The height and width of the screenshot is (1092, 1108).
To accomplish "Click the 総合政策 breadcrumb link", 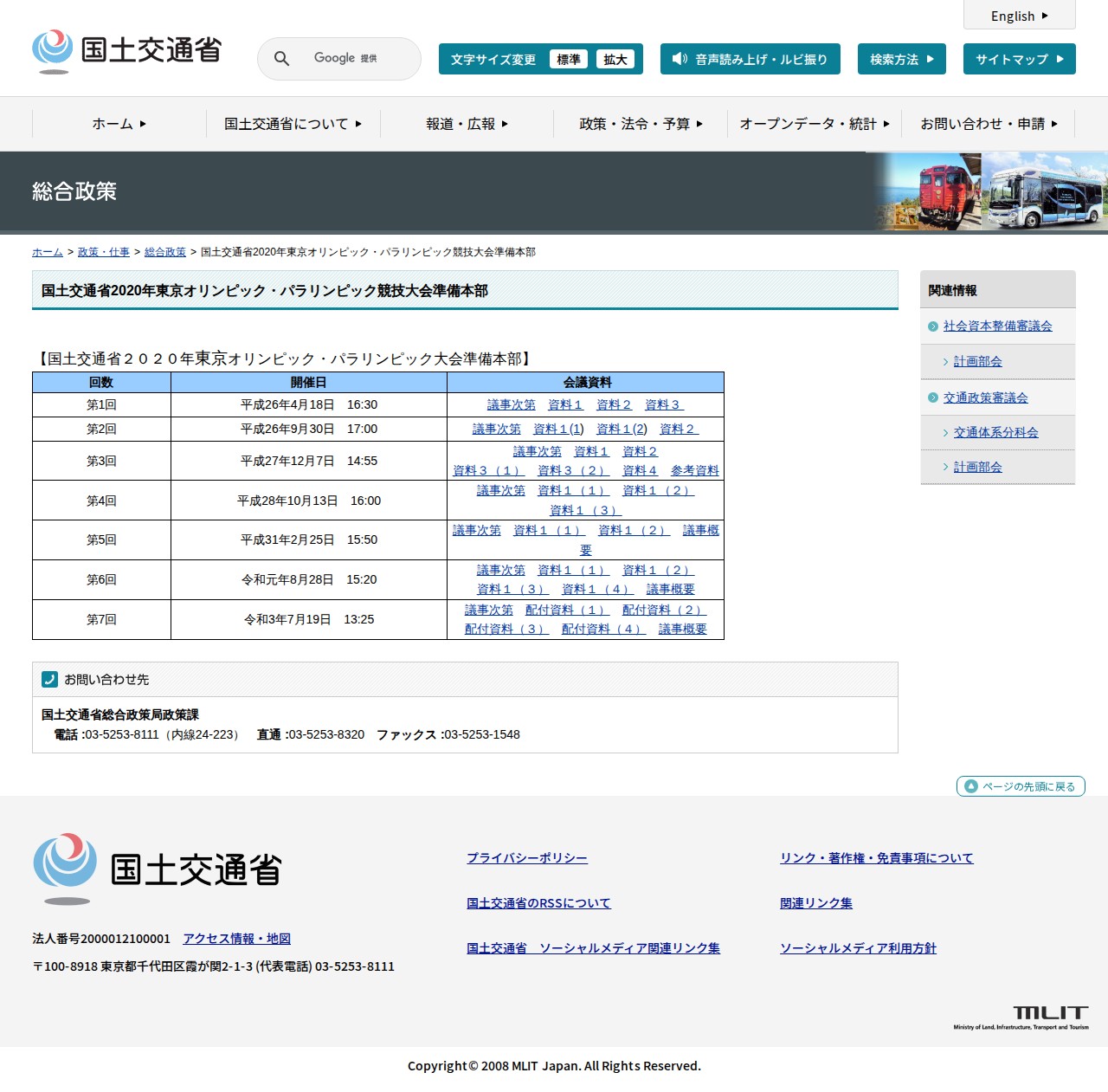I will [165, 252].
